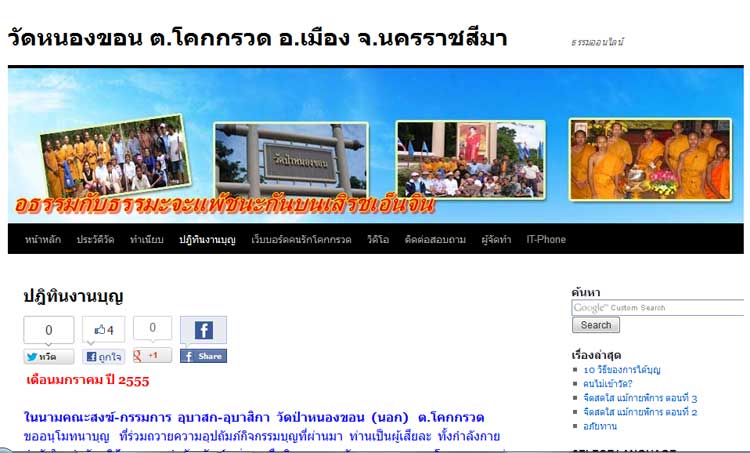
Task: Open the วิดีโอ menu item
Action: pyautogui.click(x=378, y=239)
